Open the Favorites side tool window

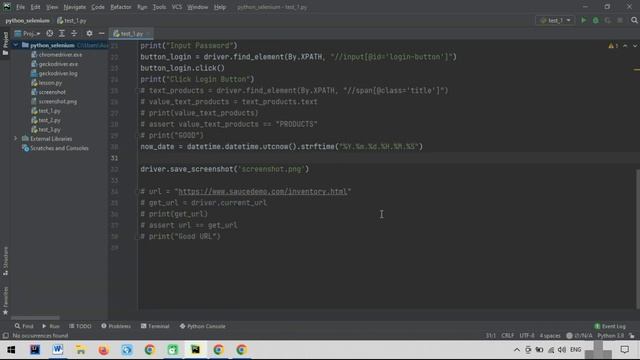point(5,301)
